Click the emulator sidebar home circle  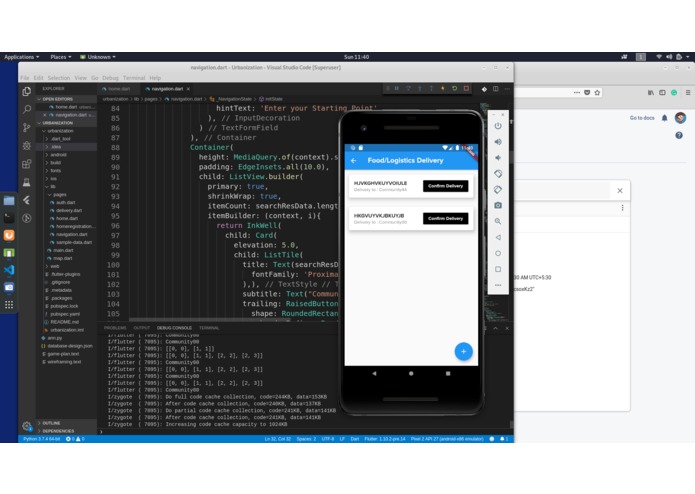point(498,253)
